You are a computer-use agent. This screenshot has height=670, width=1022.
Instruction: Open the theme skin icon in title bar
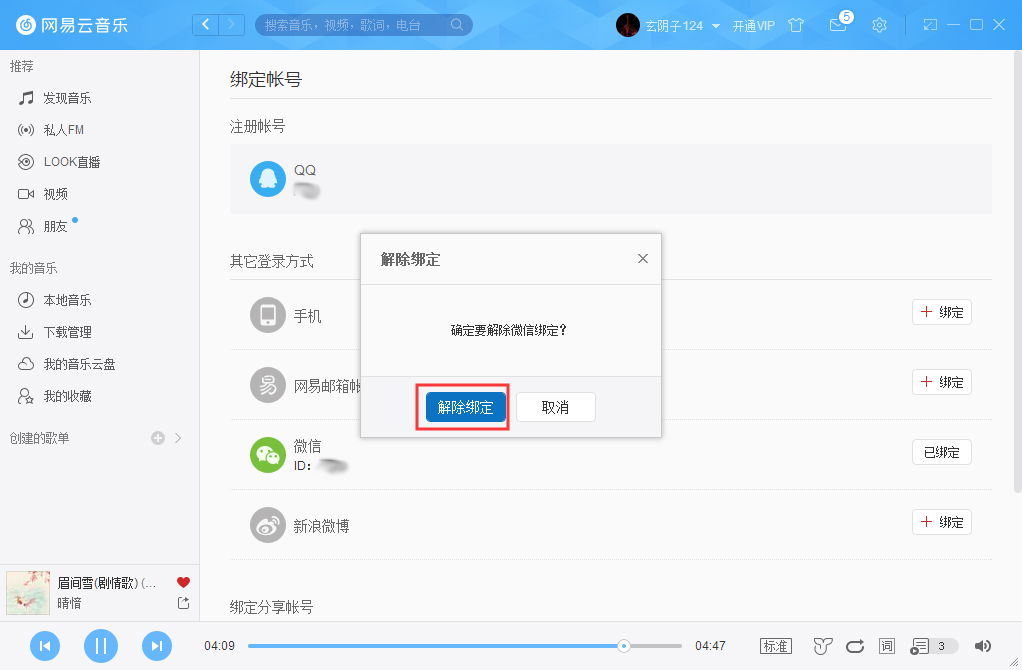(x=795, y=25)
